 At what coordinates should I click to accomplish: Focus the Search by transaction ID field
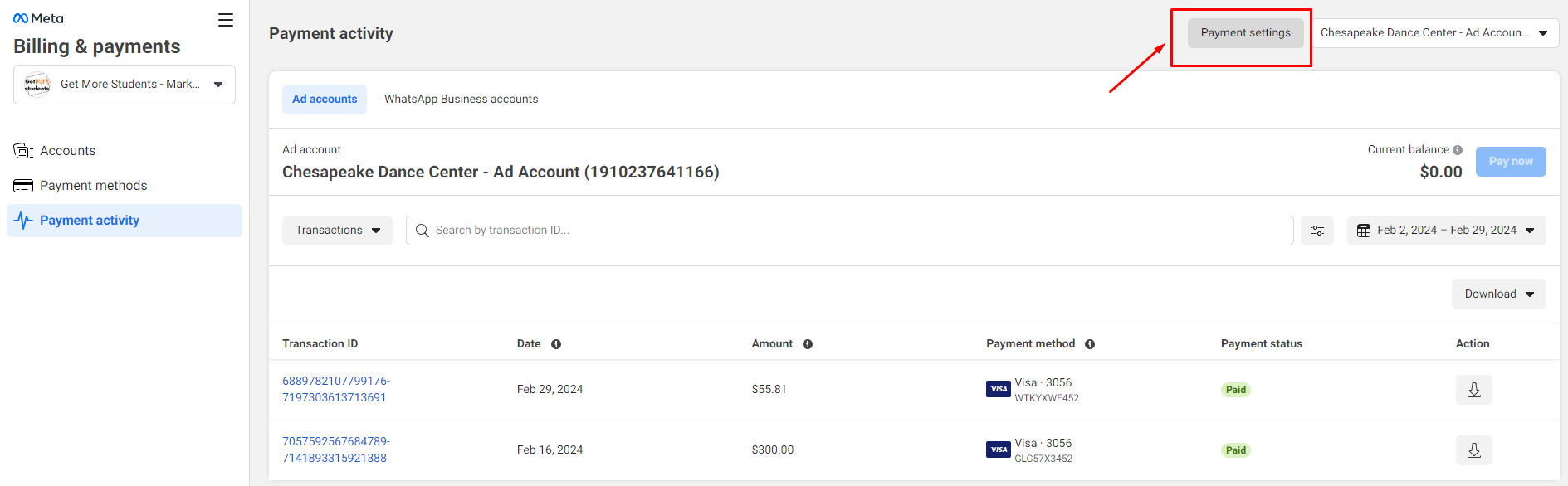[849, 231]
